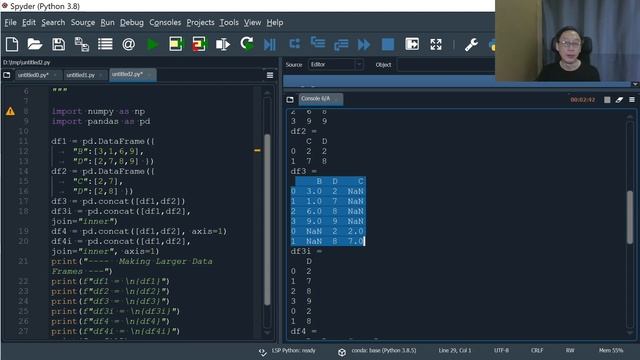Toggle fullscreen mode icon
The height and width of the screenshot is (360, 640).
point(436,44)
